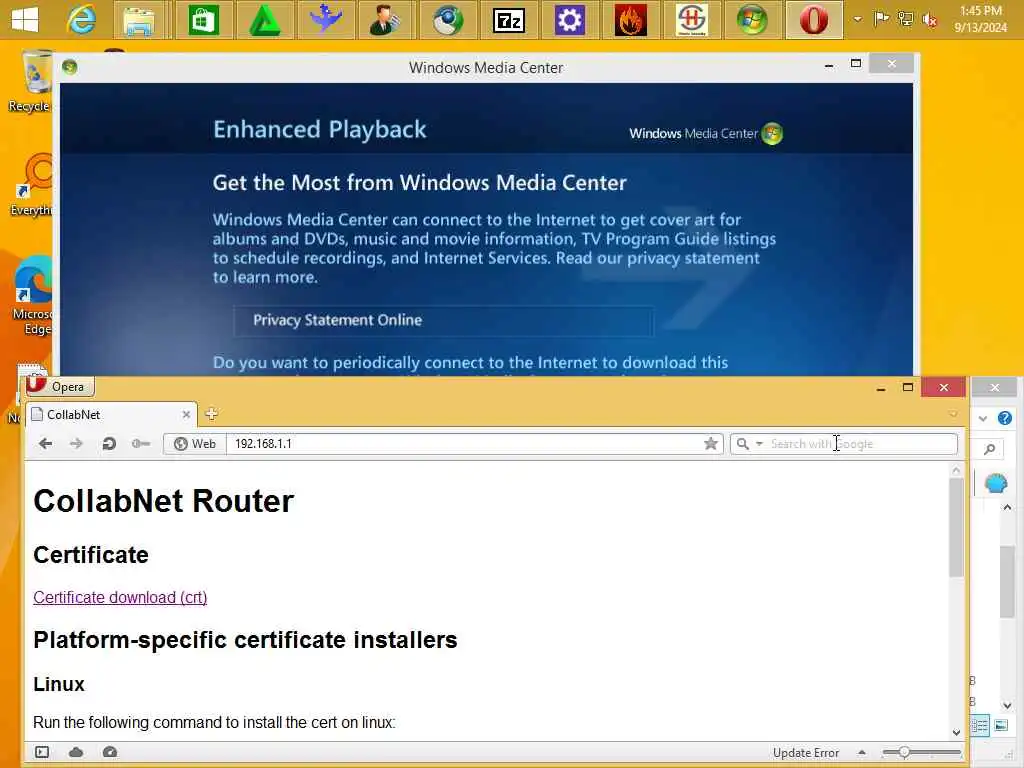
Task: Open zoom options arrow in status bar
Action: pos(861,752)
